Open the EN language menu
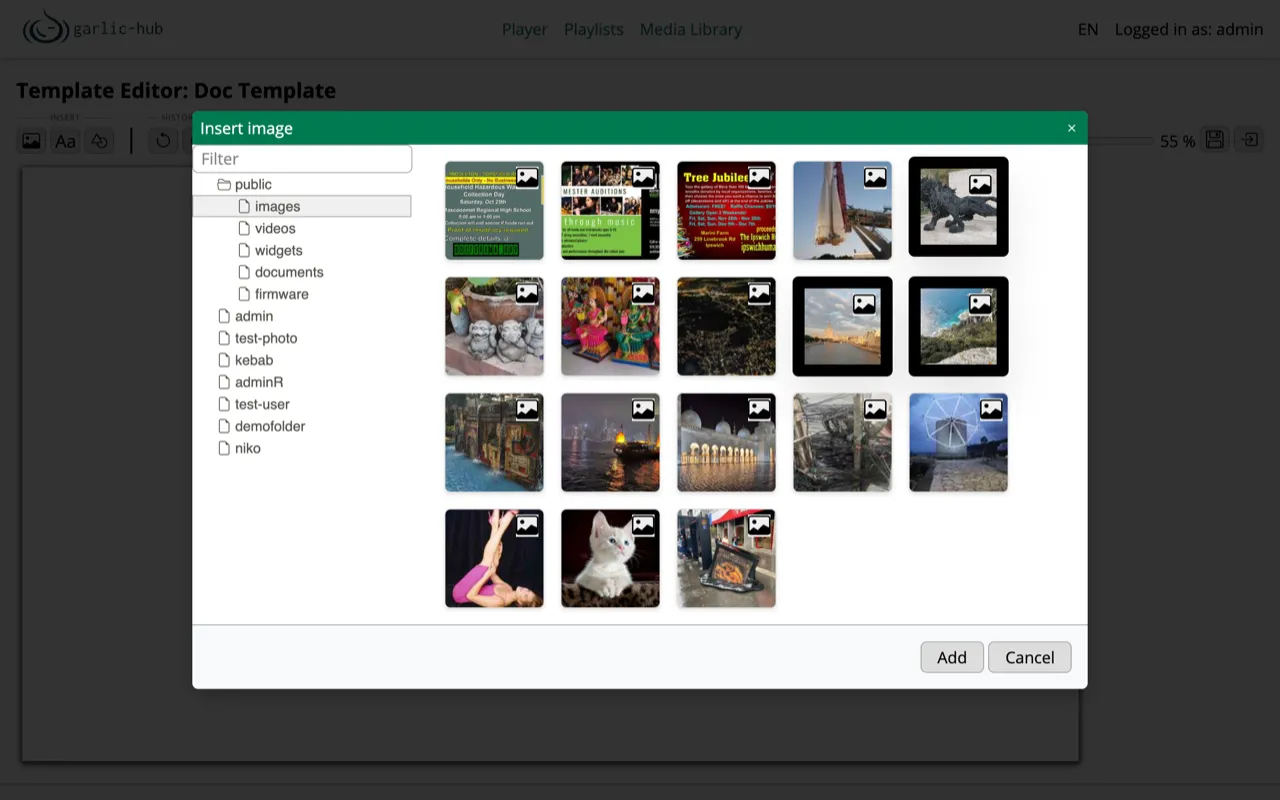Screen dimensions: 1280x800 [1088, 29]
